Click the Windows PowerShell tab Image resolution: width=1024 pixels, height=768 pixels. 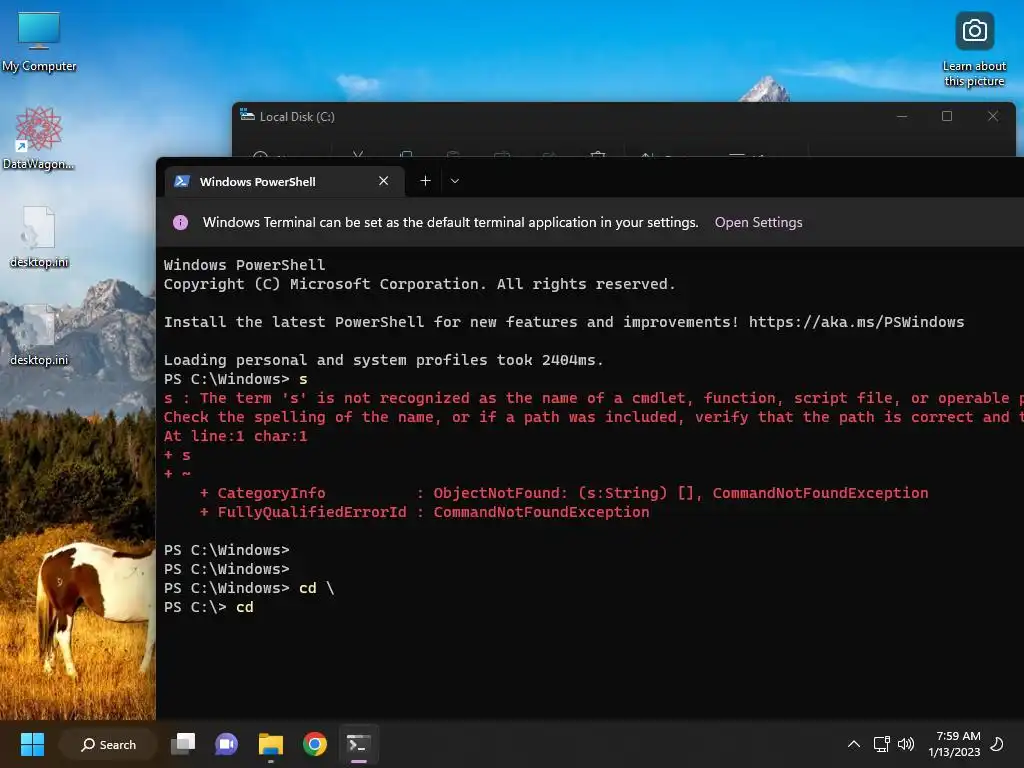pos(282,182)
